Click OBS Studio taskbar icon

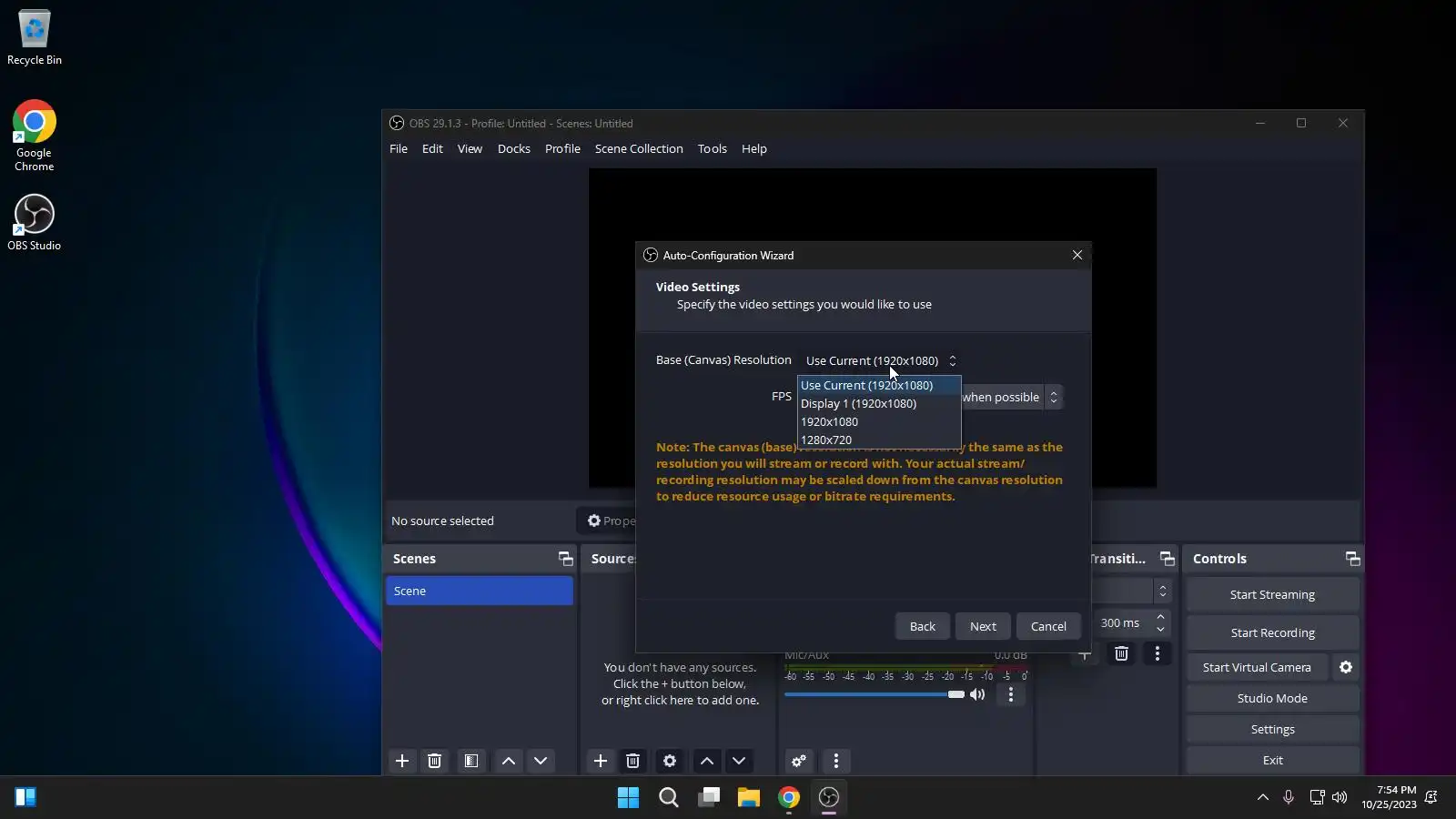click(829, 798)
